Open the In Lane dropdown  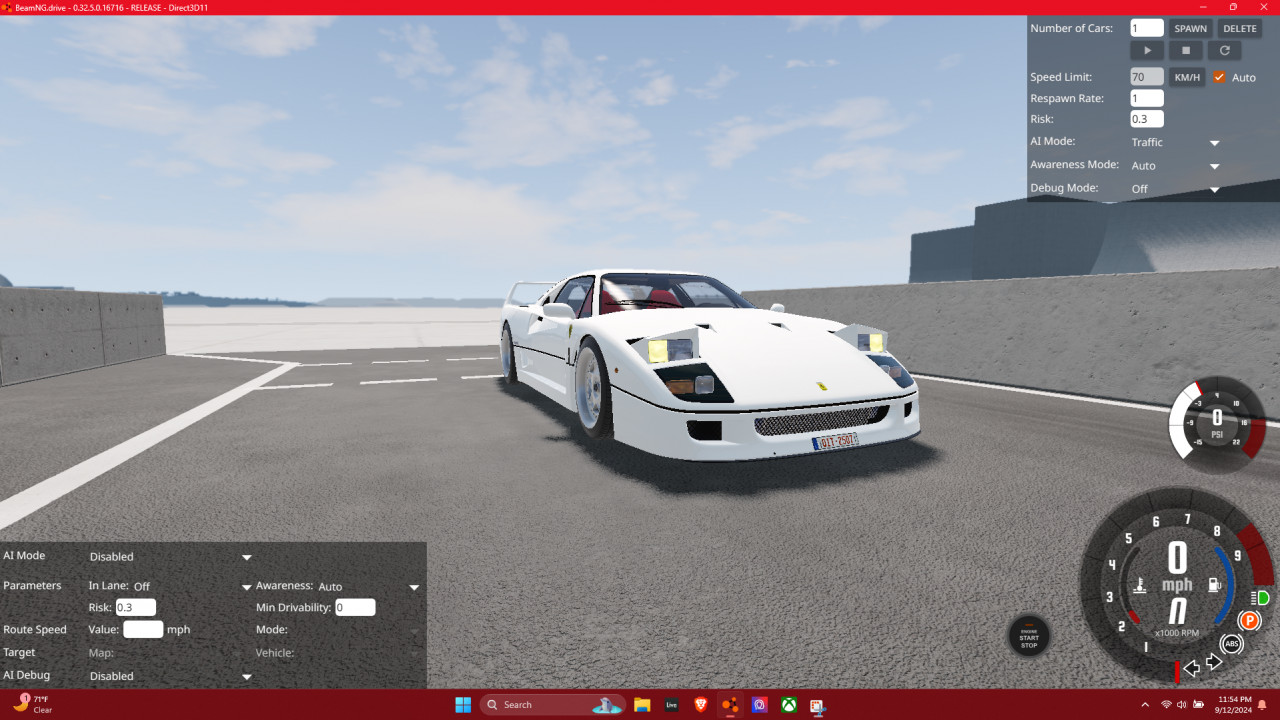(x=192, y=586)
